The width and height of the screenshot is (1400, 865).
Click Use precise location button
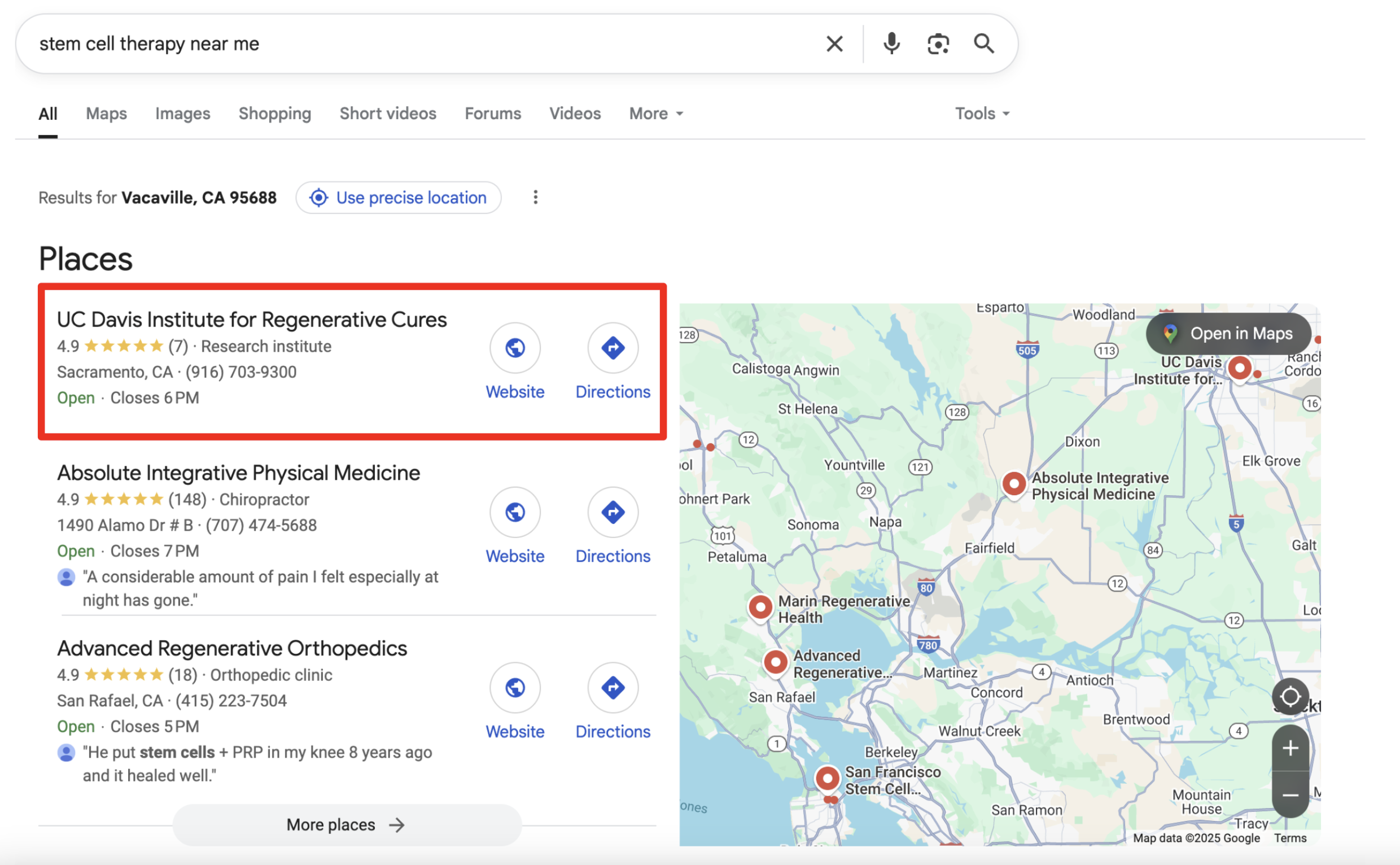tap(398, 198)
